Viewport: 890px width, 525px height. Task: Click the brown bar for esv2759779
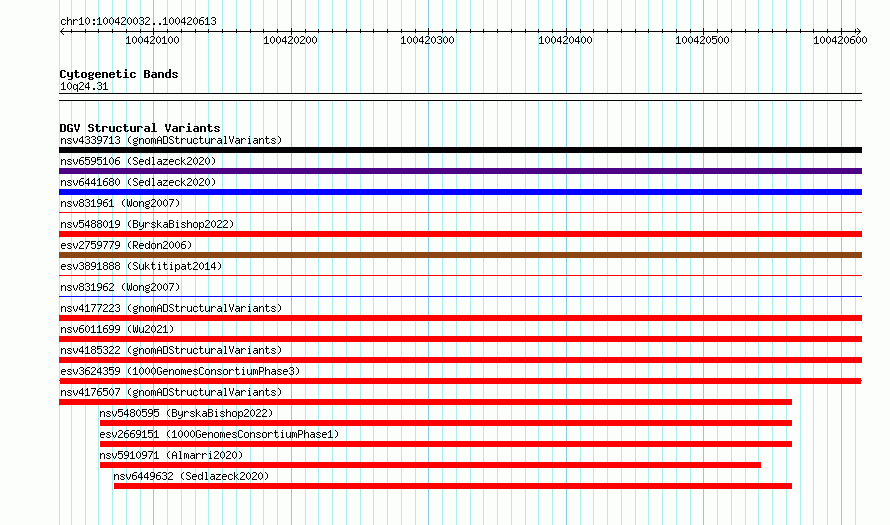click(x=460, y=255)
